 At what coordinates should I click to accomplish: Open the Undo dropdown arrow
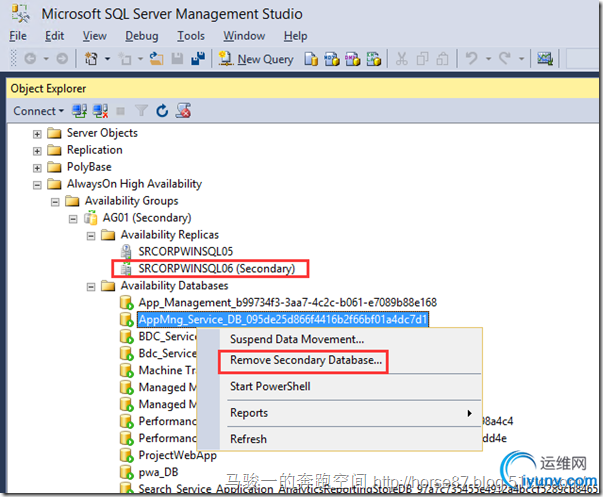(488, 59)
